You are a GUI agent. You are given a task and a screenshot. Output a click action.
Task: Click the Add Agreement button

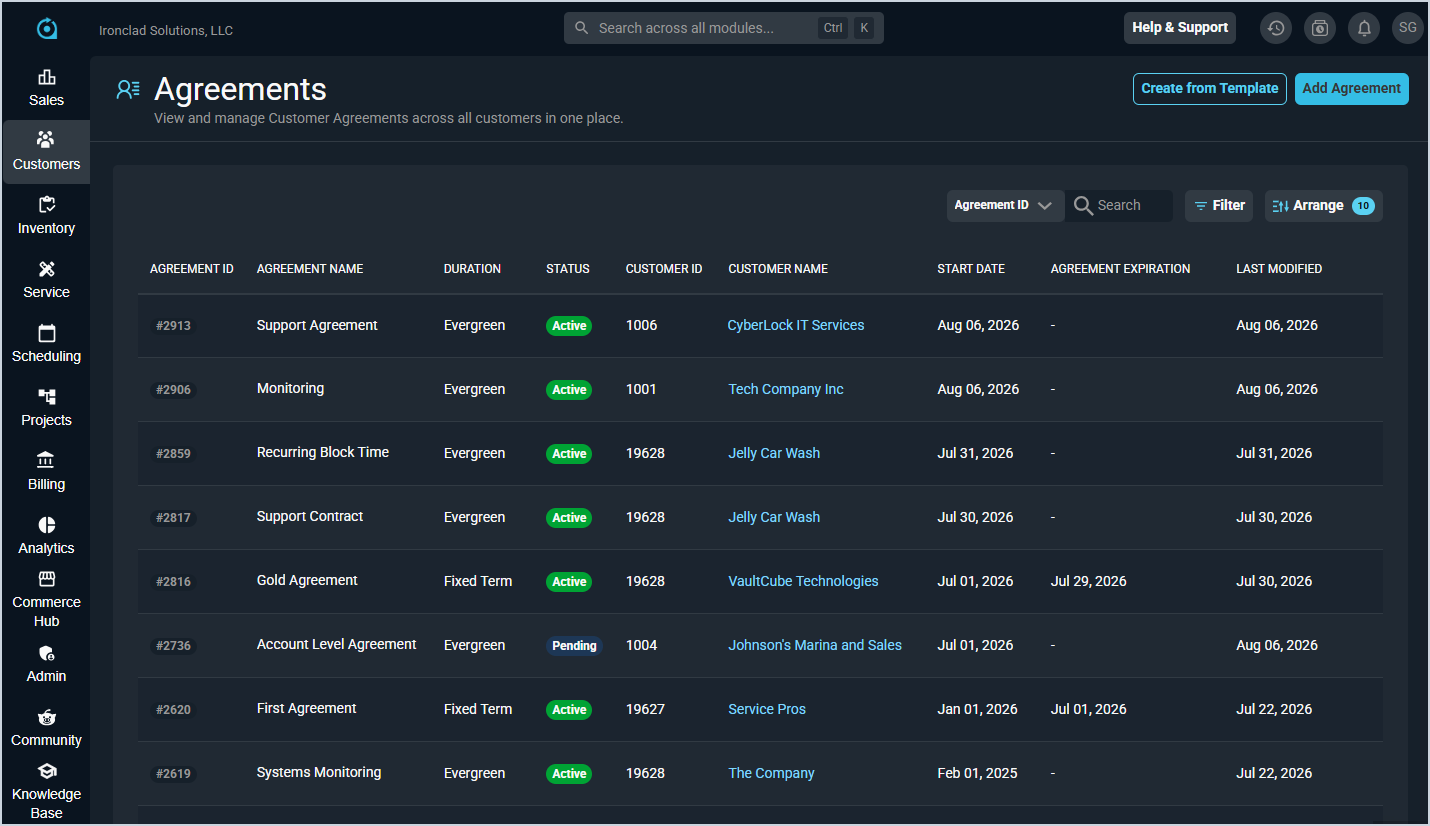1351,88
